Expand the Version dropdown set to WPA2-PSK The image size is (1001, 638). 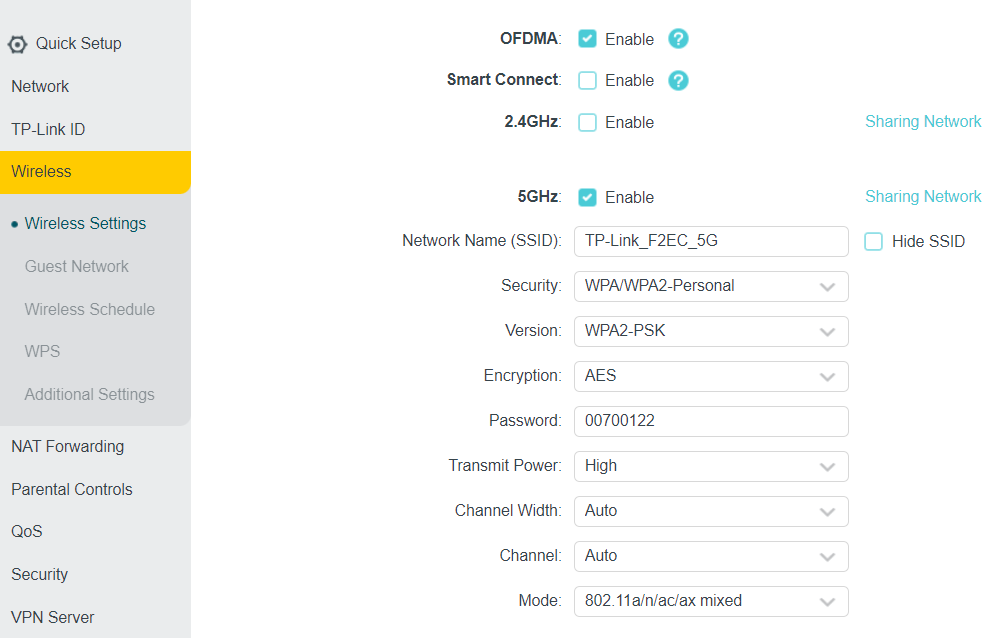click(711, 331)
